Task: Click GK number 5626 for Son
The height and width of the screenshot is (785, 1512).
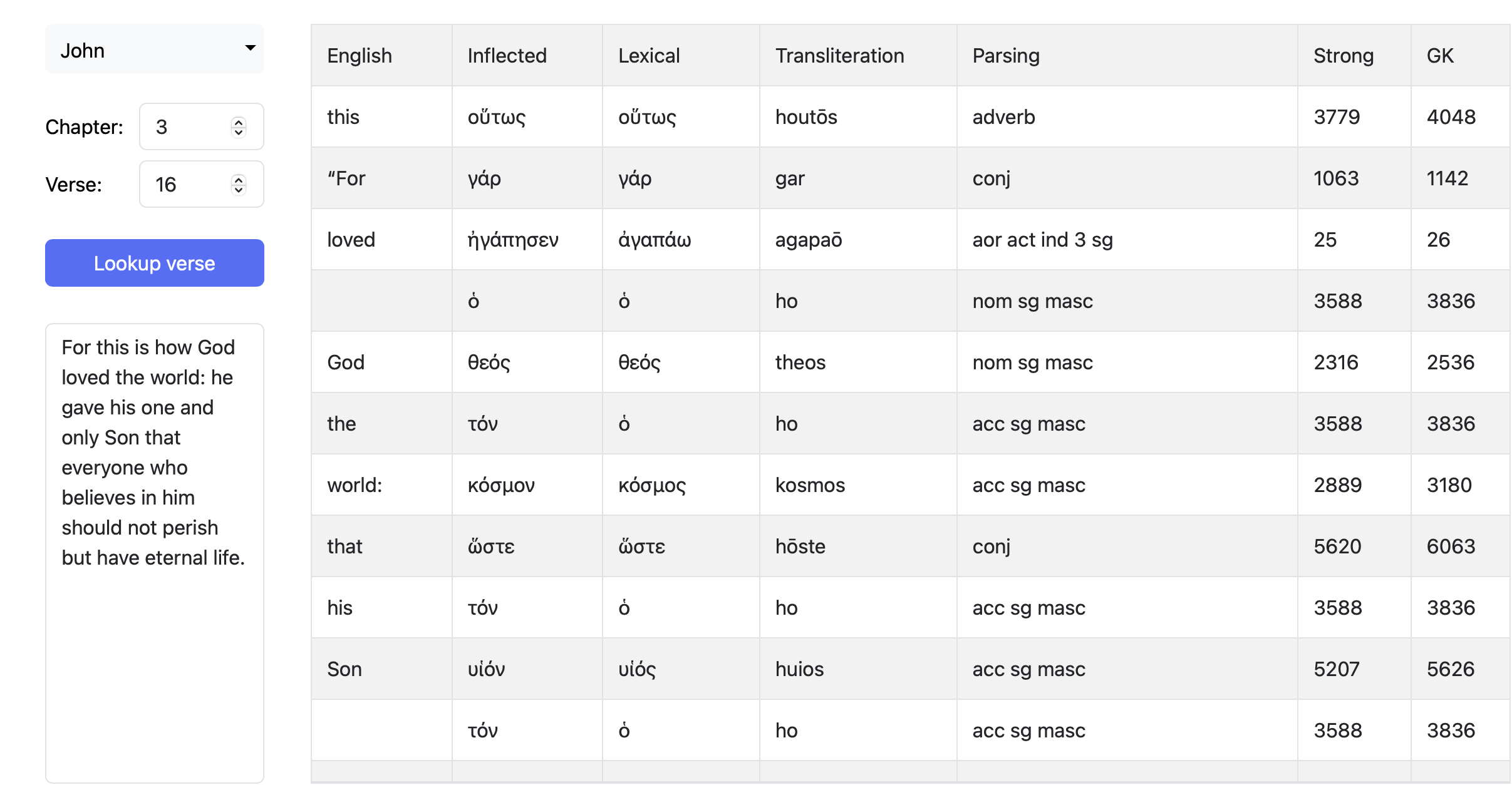Action: (1451, 669)
